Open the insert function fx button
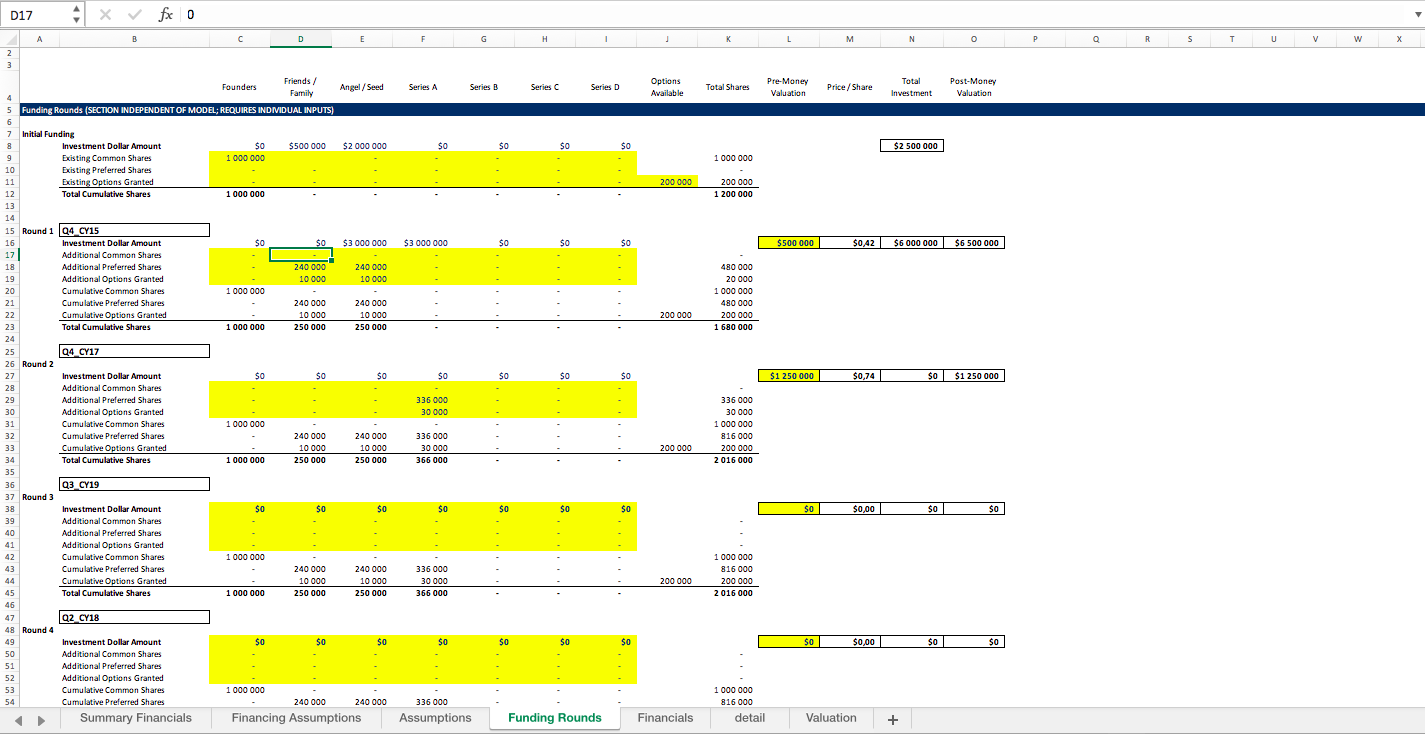The height and width of the screenshot is (734, 1425). click(x=167, y=14)
